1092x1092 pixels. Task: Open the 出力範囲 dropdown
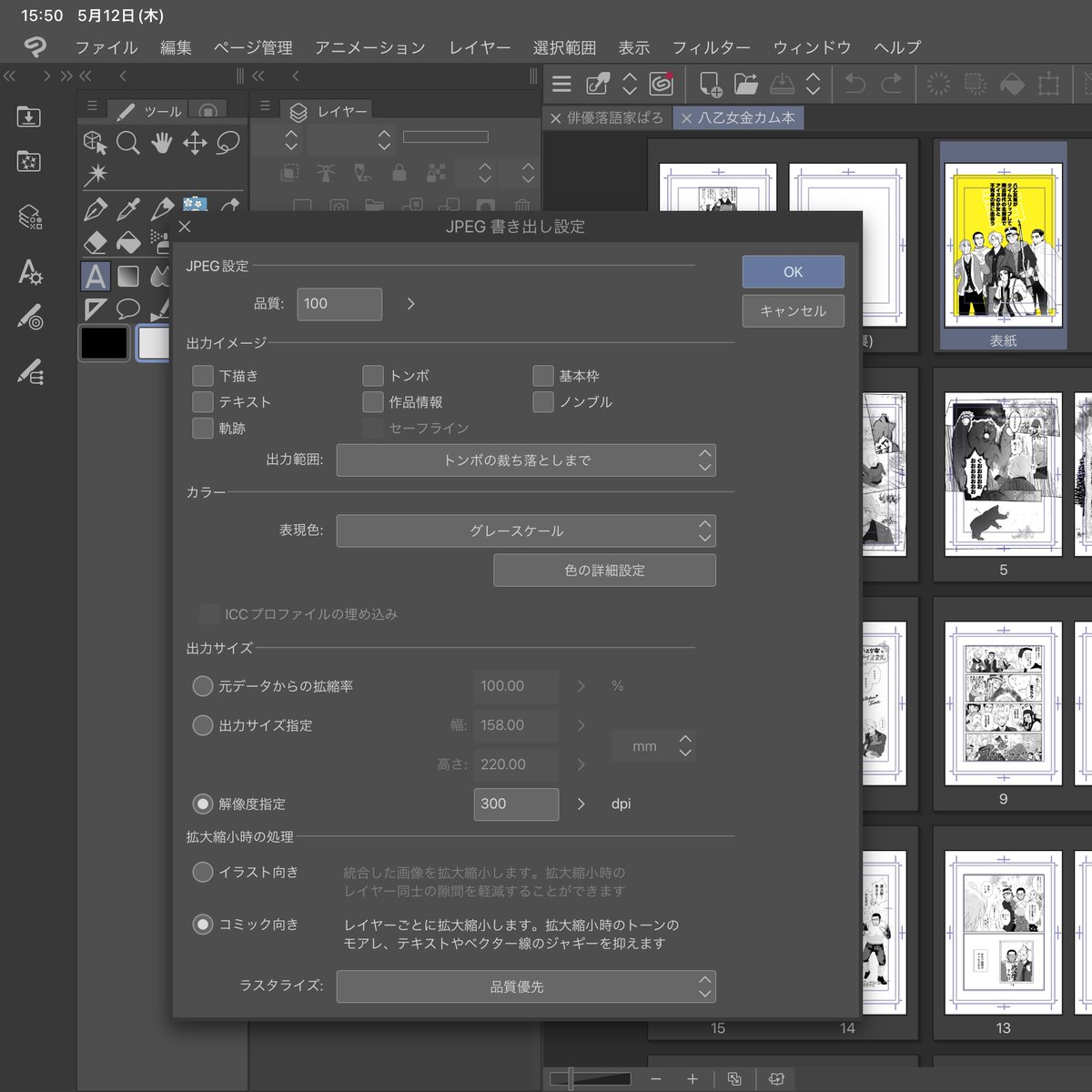click(526, 460)
